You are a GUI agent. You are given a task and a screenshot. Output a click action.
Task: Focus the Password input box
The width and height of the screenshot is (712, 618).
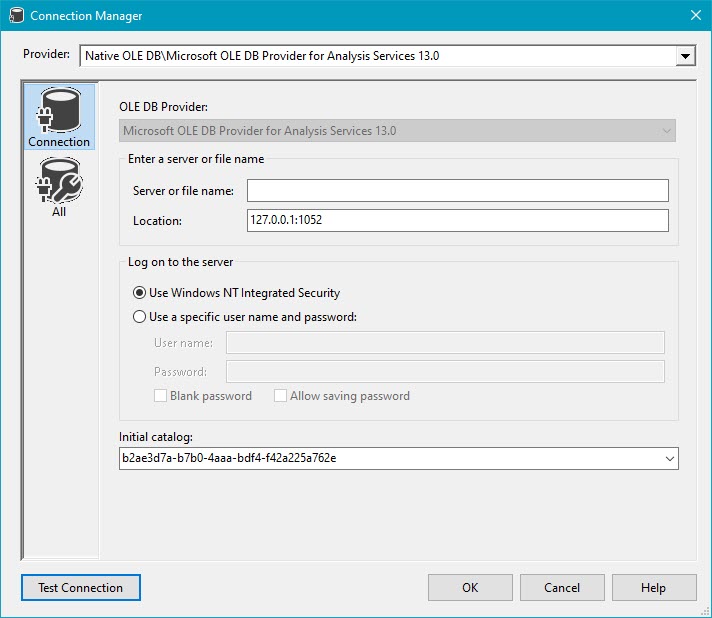tap(445, 372)
